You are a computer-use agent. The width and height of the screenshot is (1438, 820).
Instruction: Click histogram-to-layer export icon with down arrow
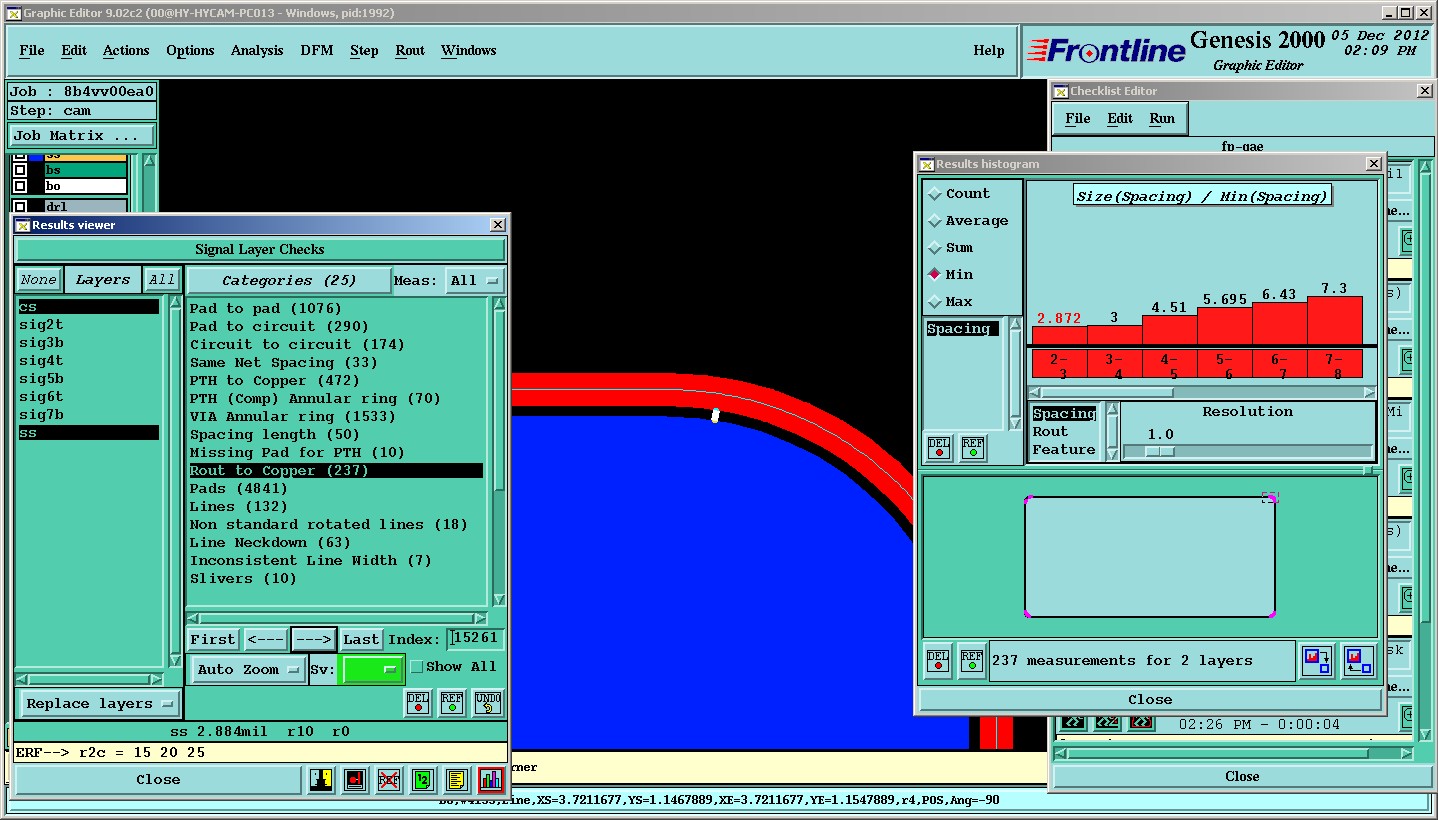point(1318,661)
